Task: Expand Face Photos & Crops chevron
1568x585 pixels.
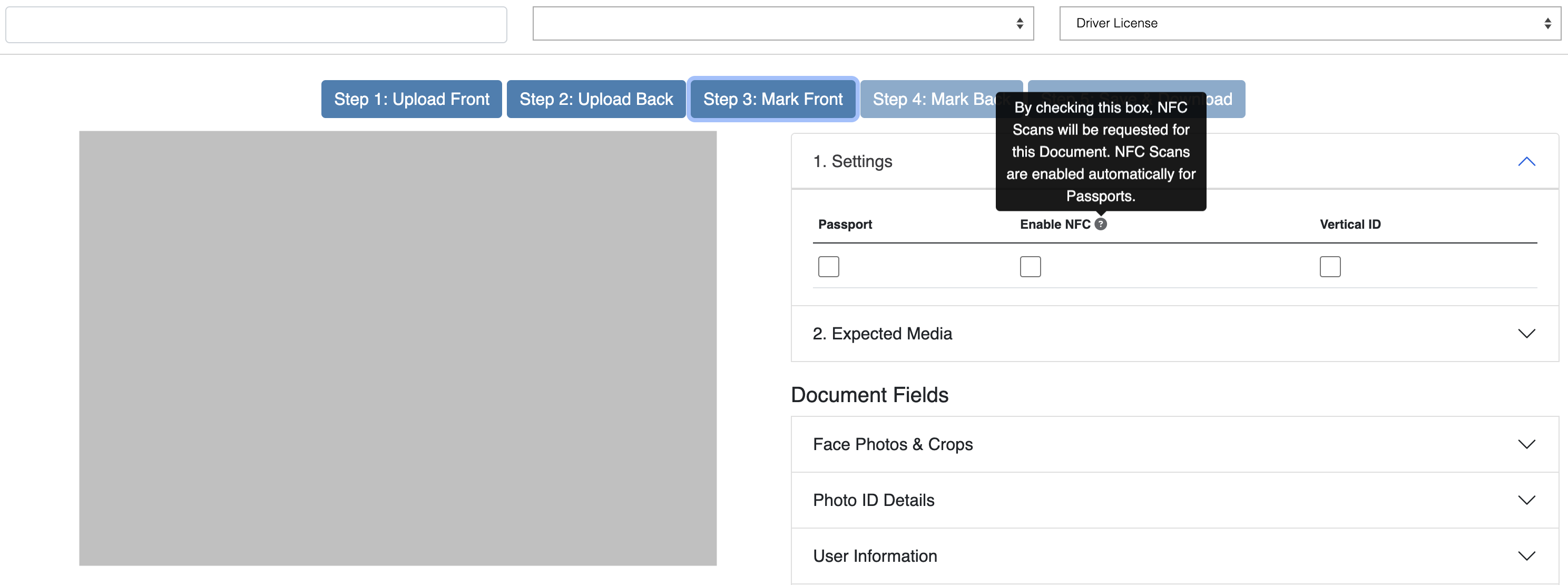Action: point(1526,444)
